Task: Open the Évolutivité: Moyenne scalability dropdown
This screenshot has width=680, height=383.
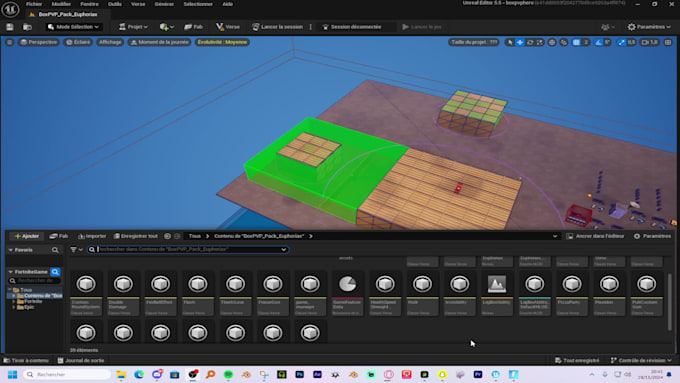Action: coord(222,42)
